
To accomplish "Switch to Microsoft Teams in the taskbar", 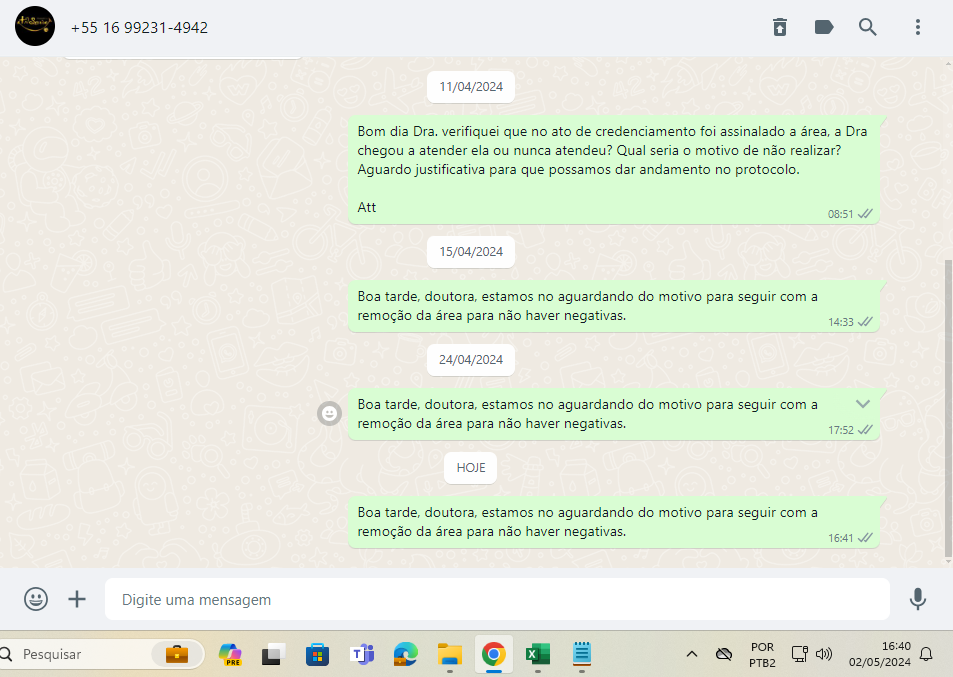I will [x=361, y=655].
